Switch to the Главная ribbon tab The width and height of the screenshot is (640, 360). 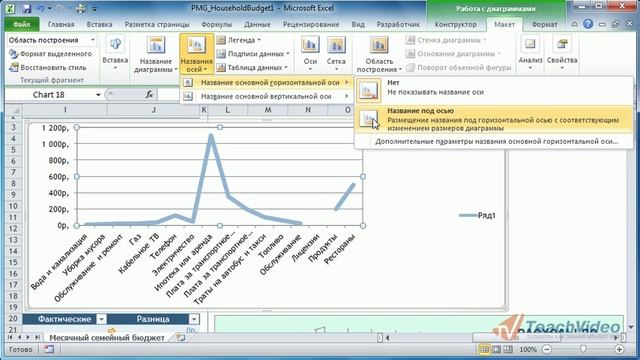pyautogui.click(x=61, y=24)
